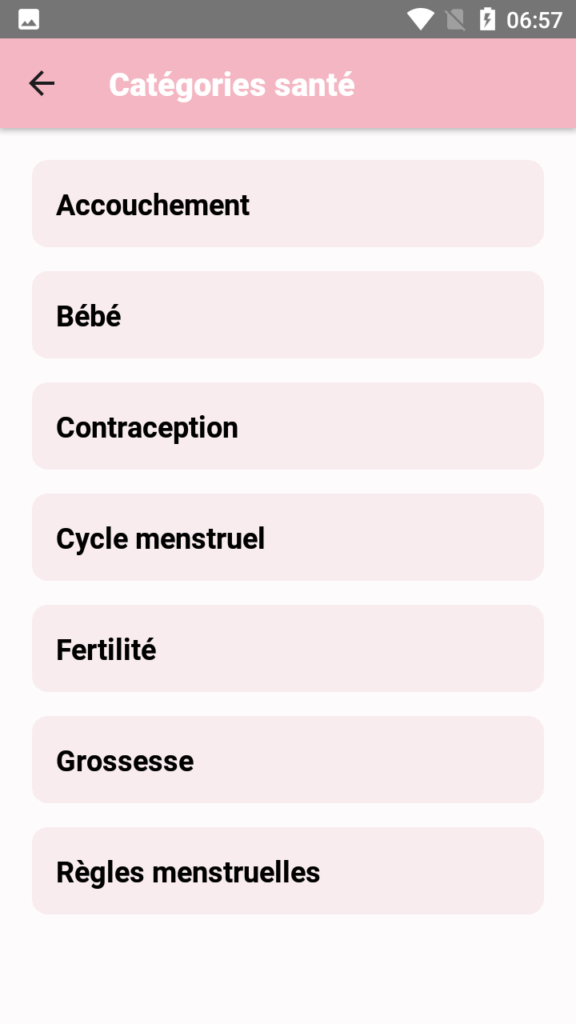Click the Catégories santé title
This screenshot has width=576, height=1024.
click(231, 84)
